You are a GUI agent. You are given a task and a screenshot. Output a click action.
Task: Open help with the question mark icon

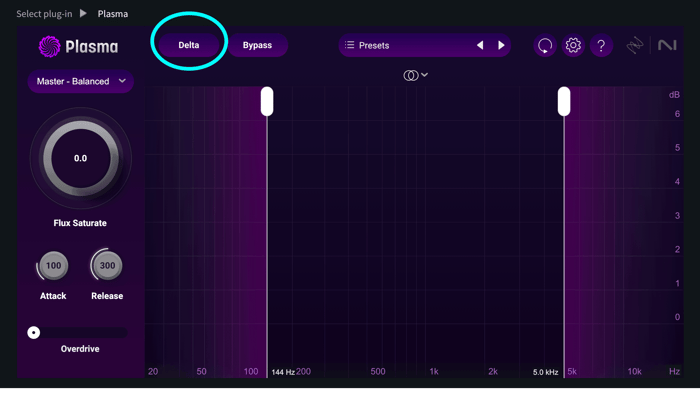(x=601, y=45)
